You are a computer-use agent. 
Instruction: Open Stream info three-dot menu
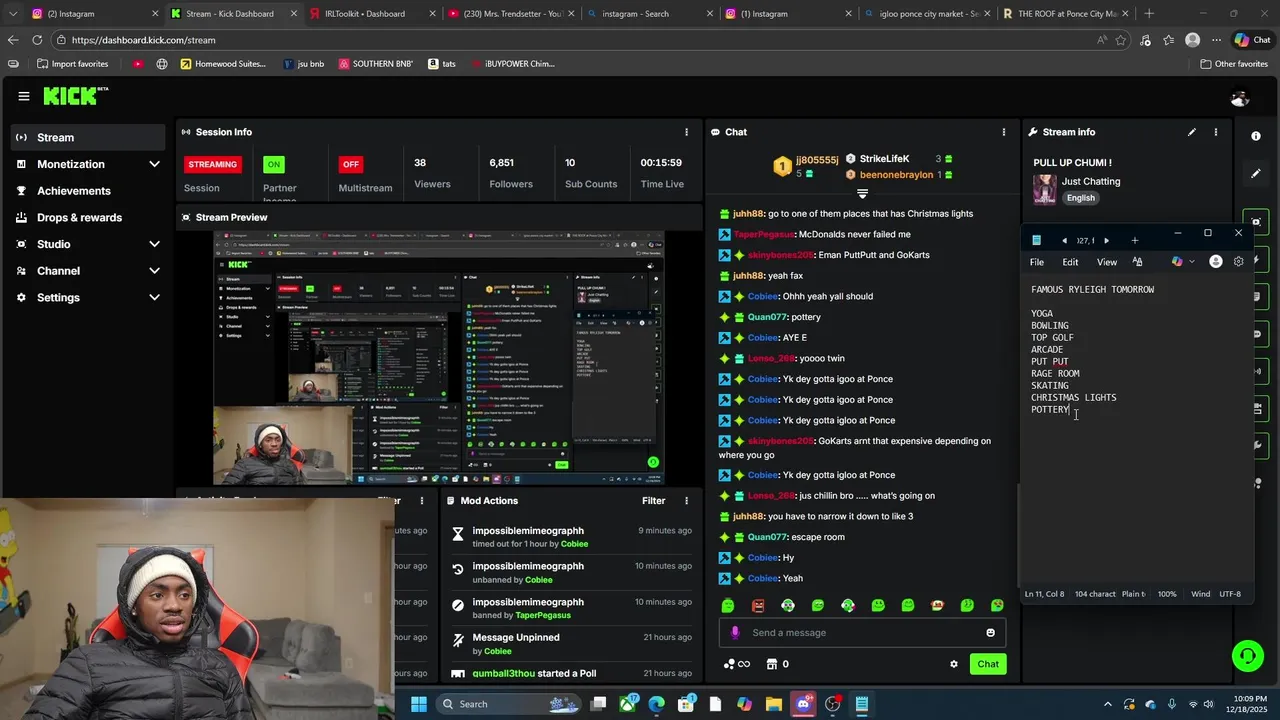pos(1216,132)
